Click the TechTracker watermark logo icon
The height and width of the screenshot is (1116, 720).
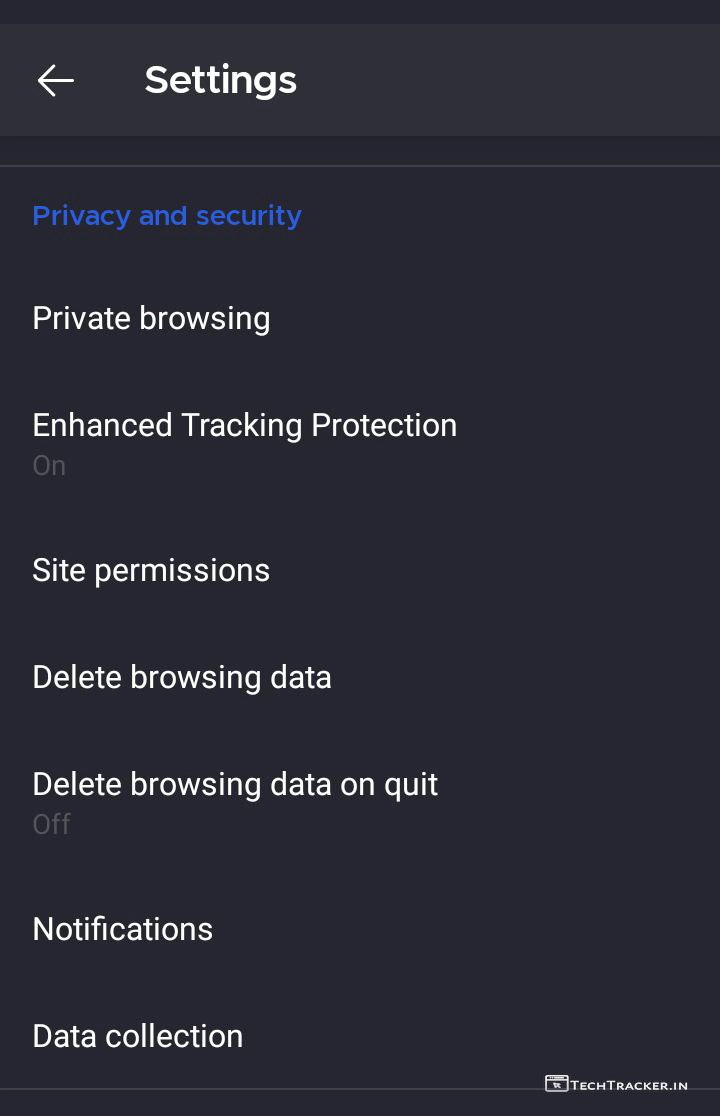click(x=556, y=1084)
